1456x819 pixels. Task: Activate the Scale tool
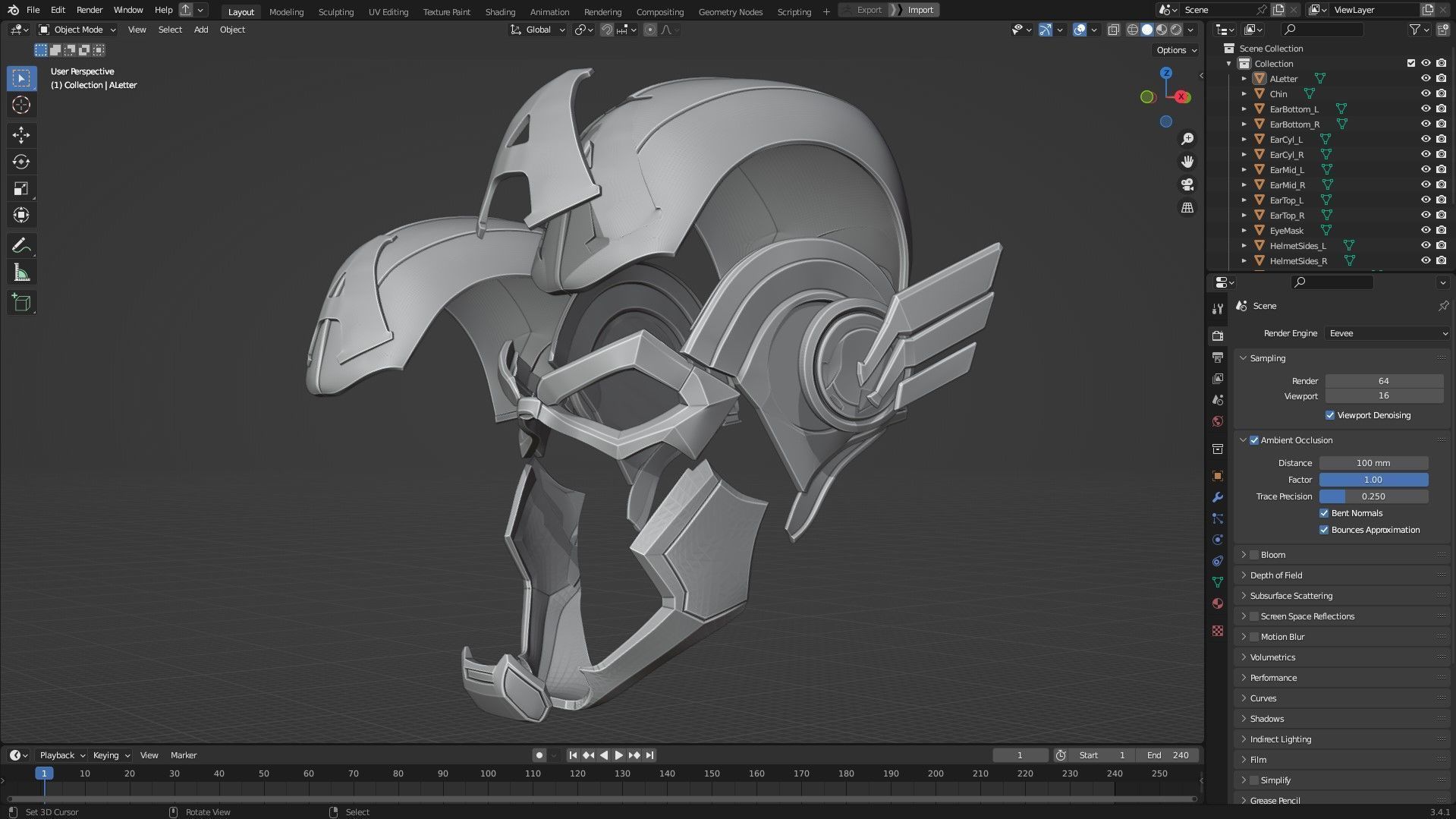click(21, 188)
